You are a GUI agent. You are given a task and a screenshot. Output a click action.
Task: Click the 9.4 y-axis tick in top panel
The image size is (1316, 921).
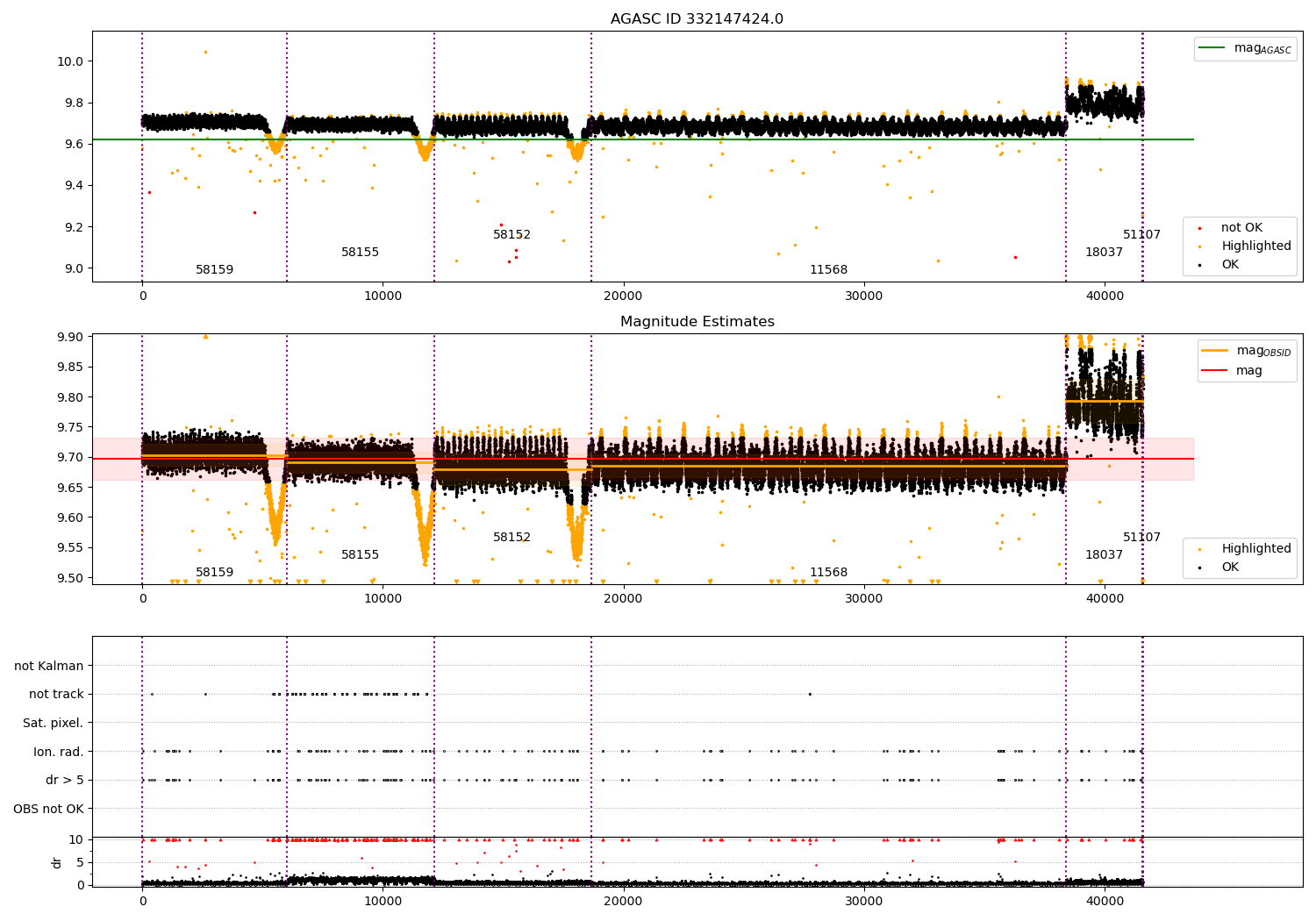point(73,185)
